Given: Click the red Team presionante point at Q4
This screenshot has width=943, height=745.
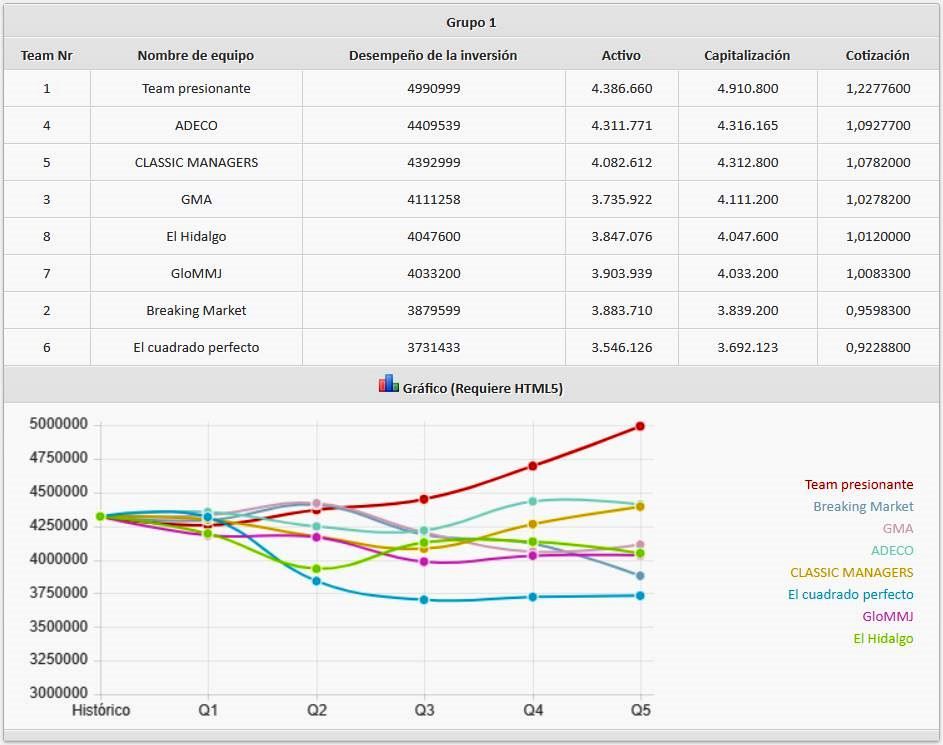Looking at the screenshot, I should [x=532, y=466].
